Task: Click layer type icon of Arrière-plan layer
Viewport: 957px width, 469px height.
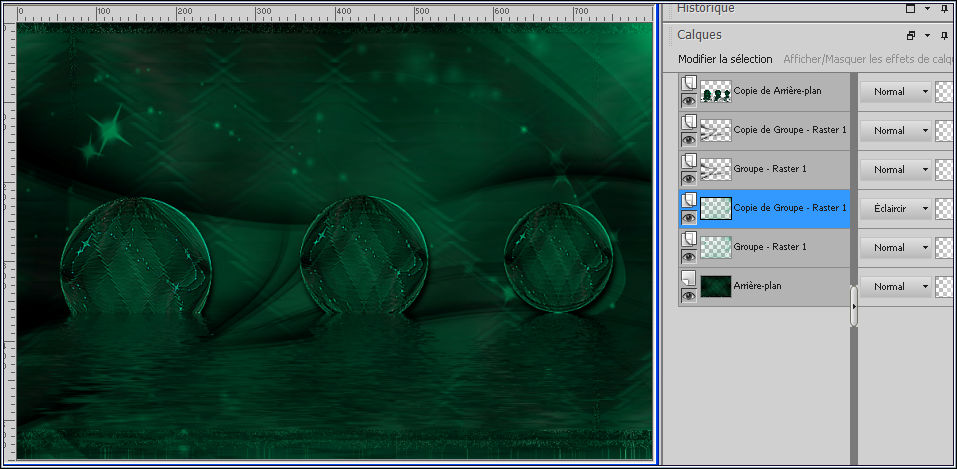Action: (x=689, y=278)
